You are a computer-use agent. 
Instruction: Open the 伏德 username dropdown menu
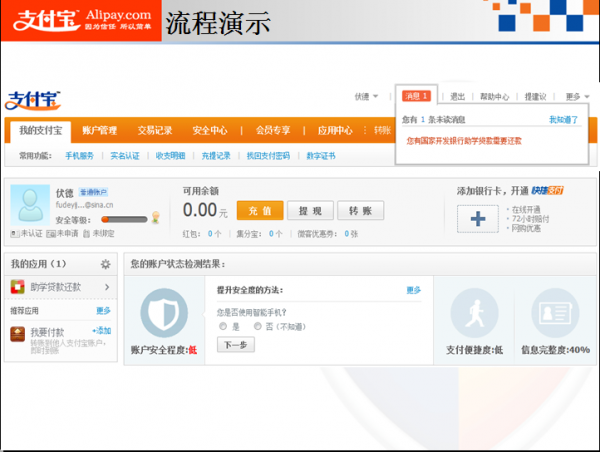click(x=368, y=97)
